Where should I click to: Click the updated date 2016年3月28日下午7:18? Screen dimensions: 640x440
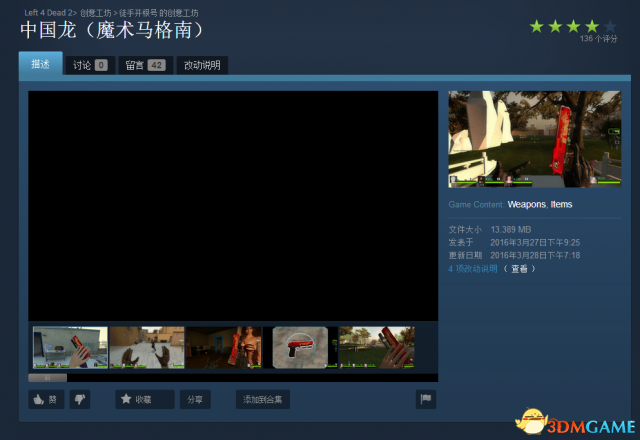[535, 256]
